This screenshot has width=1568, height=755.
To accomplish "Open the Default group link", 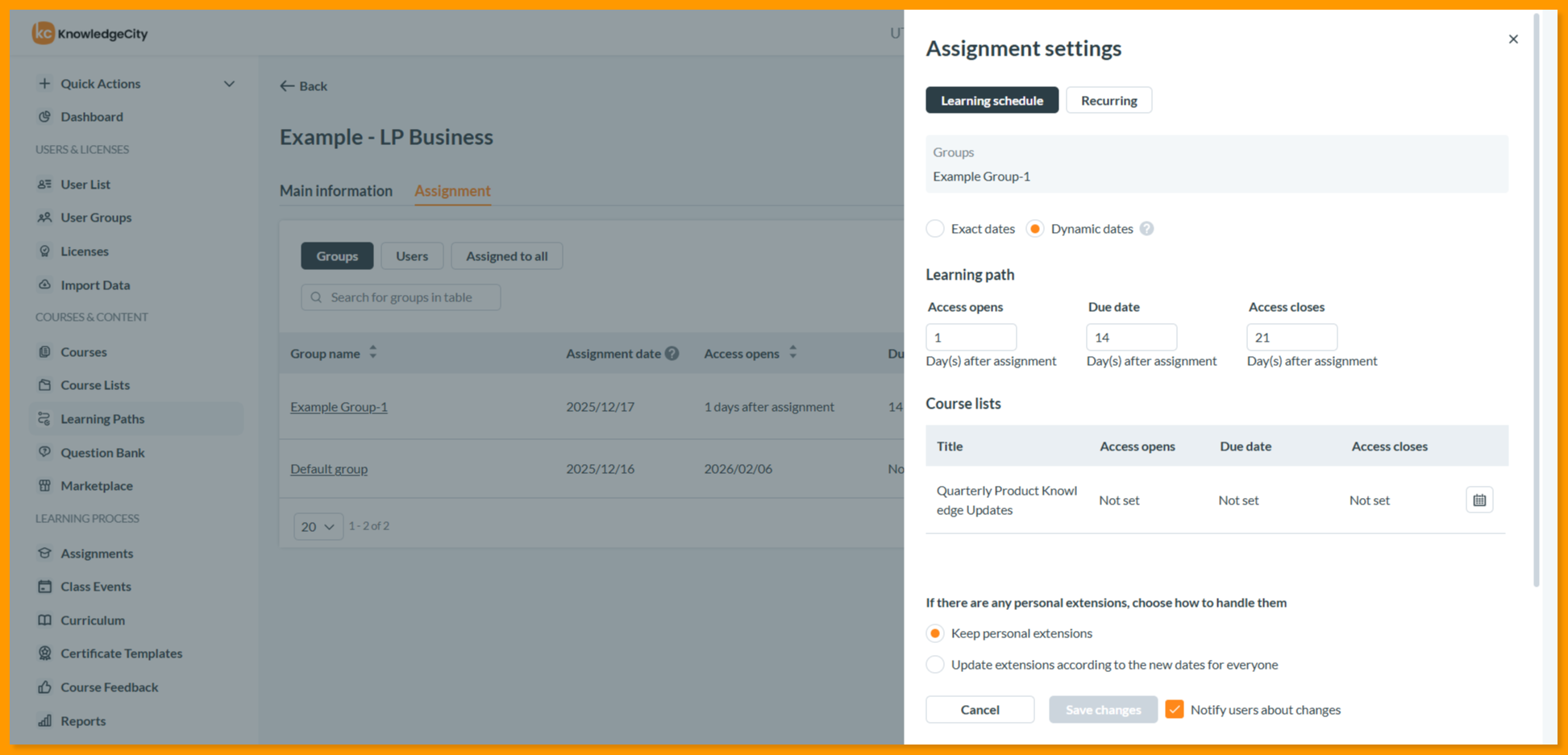I will click(x=329, y=469).
